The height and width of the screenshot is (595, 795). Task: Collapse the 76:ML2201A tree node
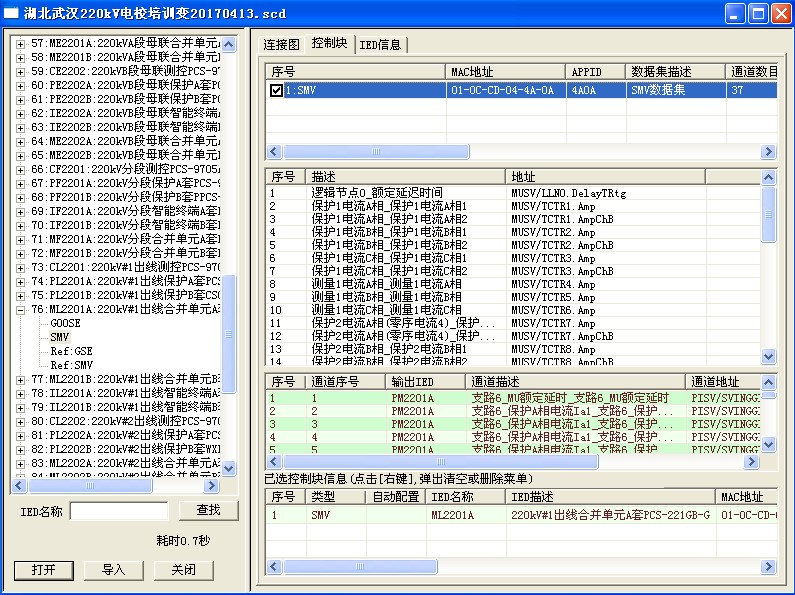[x=22, y=310]
